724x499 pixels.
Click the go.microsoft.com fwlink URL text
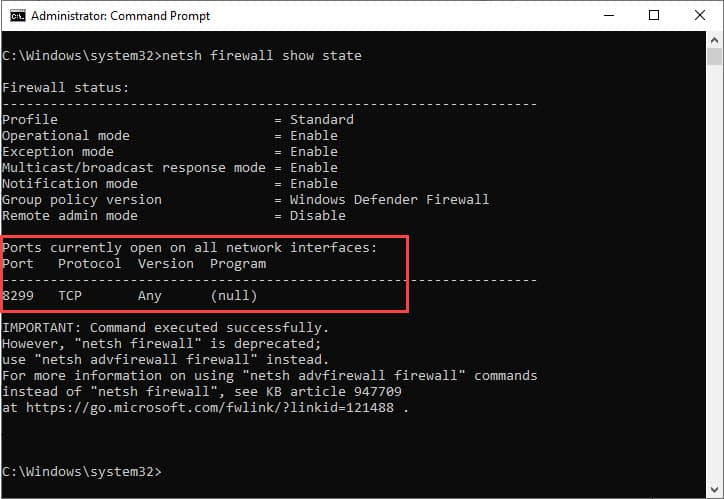[210, 408]
